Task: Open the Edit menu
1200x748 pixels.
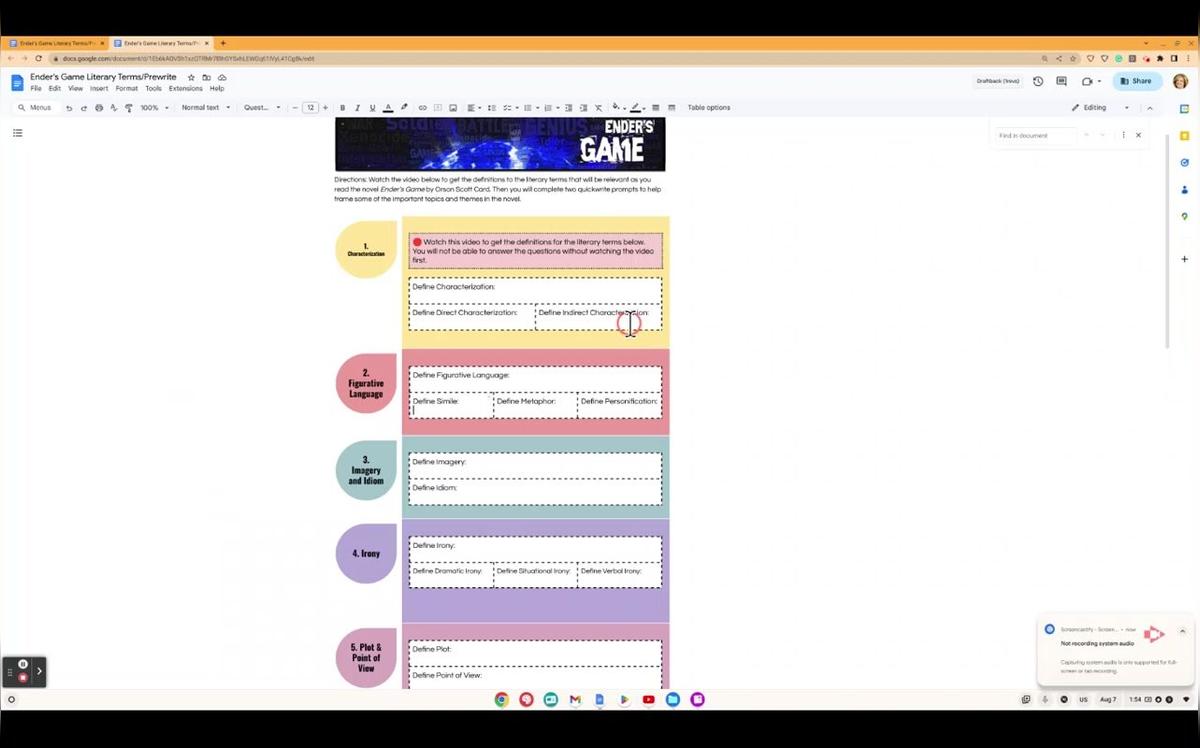Action: (x=55, y=89)
